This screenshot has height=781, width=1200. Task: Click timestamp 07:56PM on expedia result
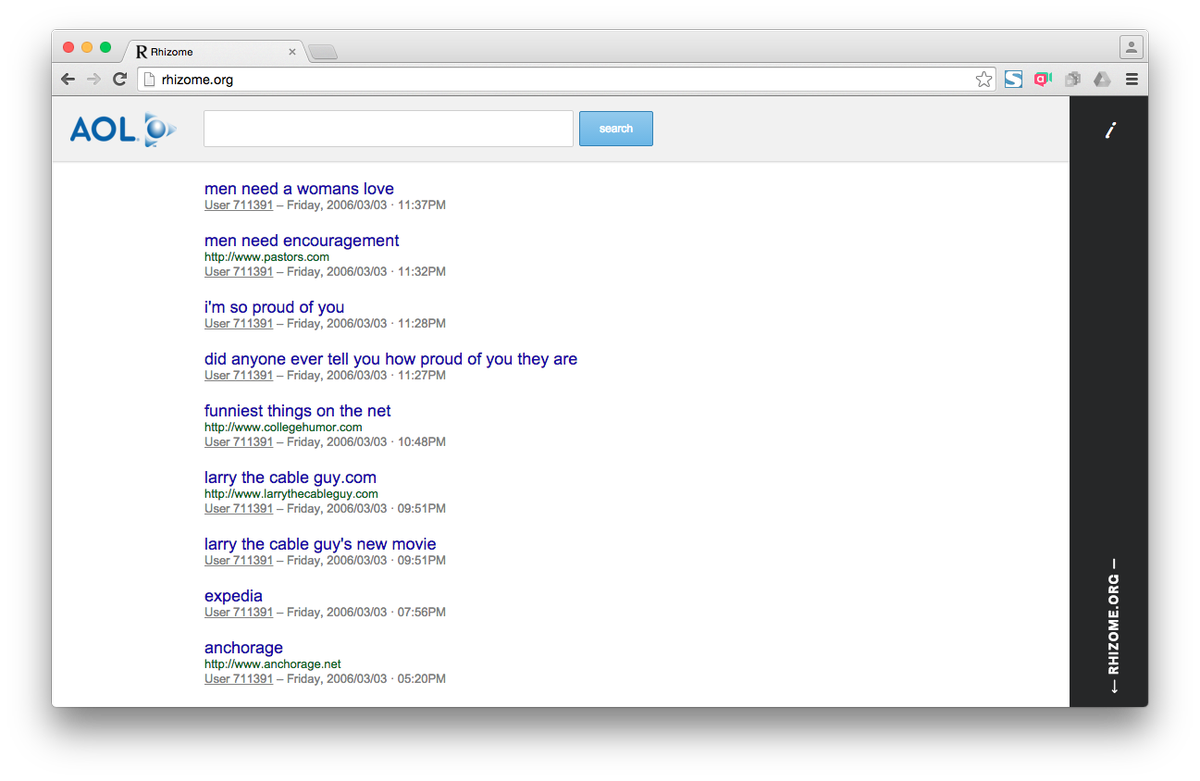pos(422,612)
